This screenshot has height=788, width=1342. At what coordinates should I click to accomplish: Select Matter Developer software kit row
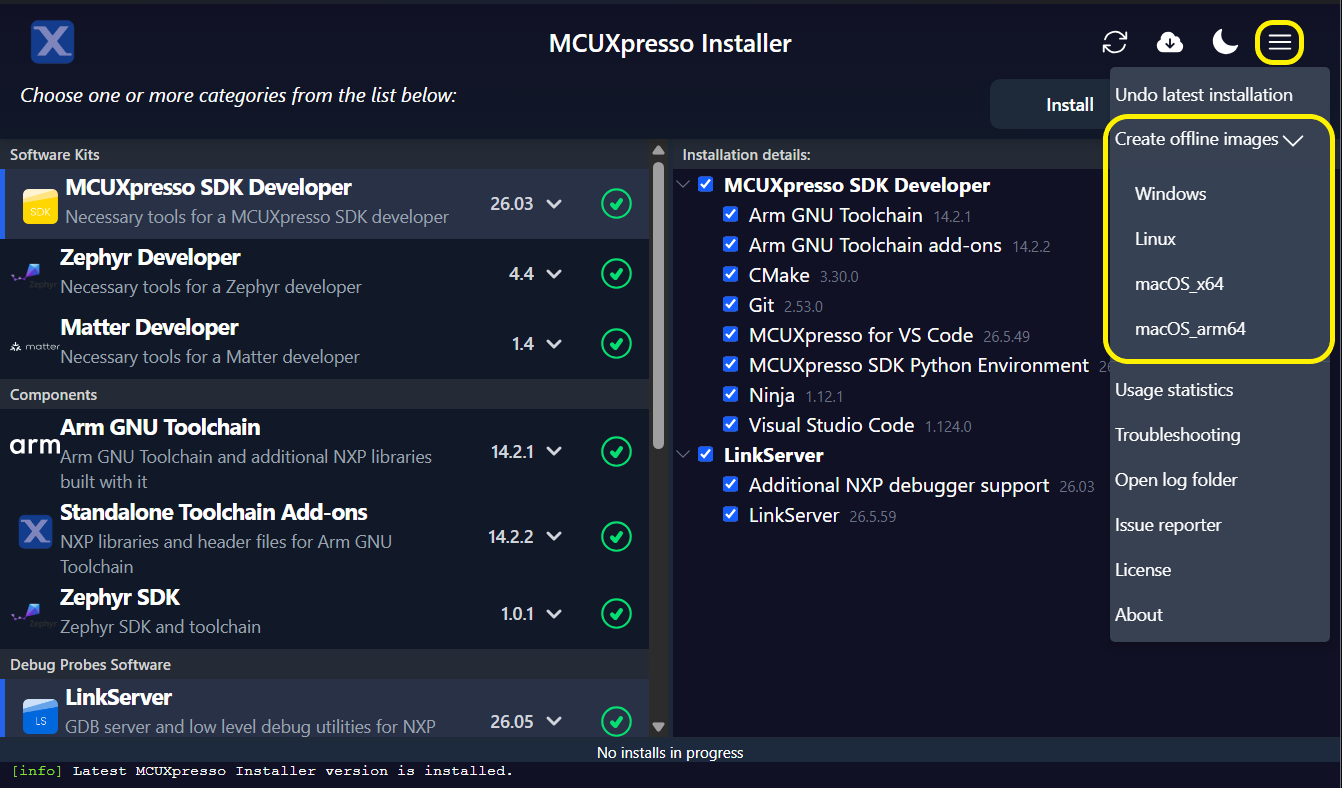coord(325,344)
